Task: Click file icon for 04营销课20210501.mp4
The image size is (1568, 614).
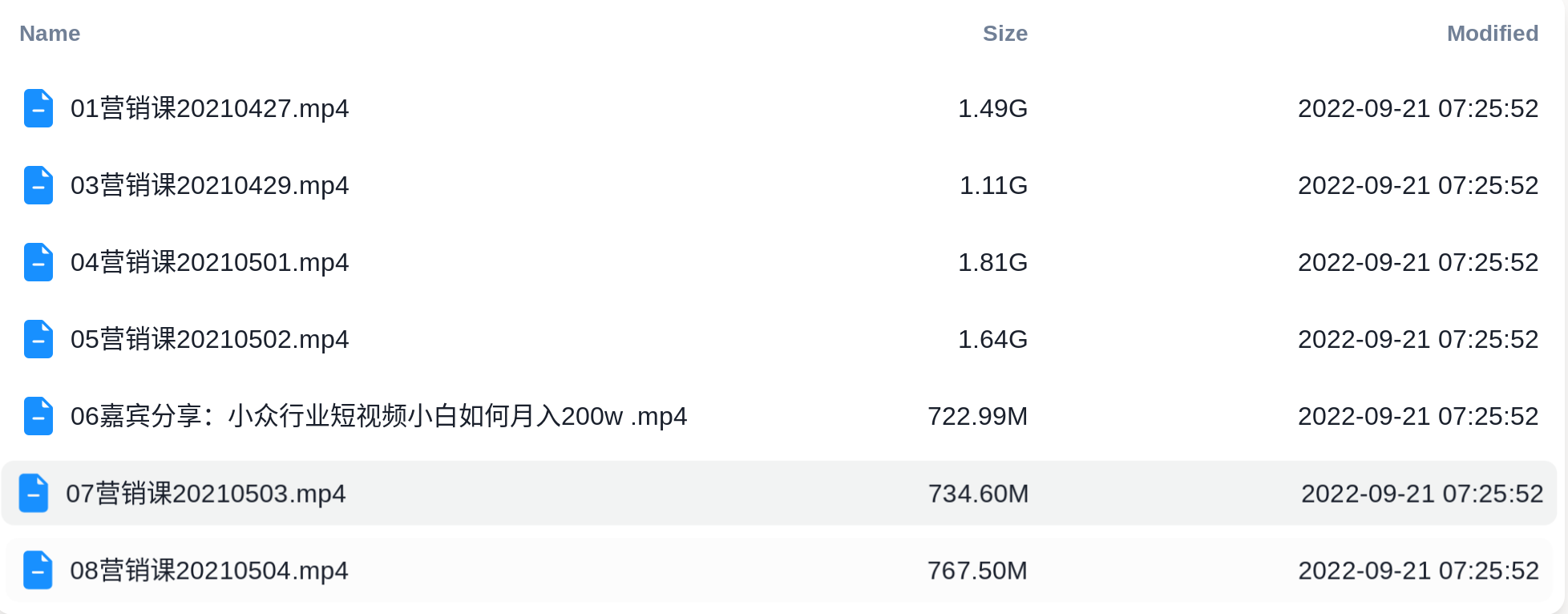Action: (38, 262)
